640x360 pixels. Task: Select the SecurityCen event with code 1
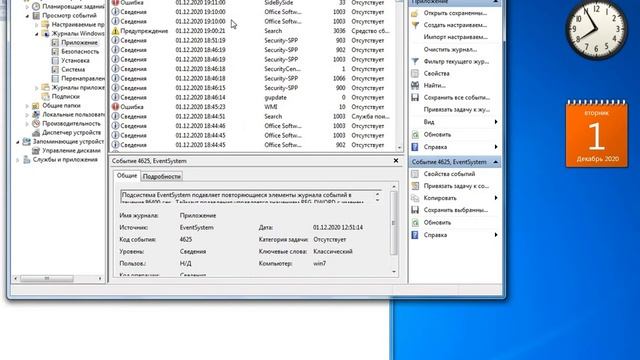[252, 69]
